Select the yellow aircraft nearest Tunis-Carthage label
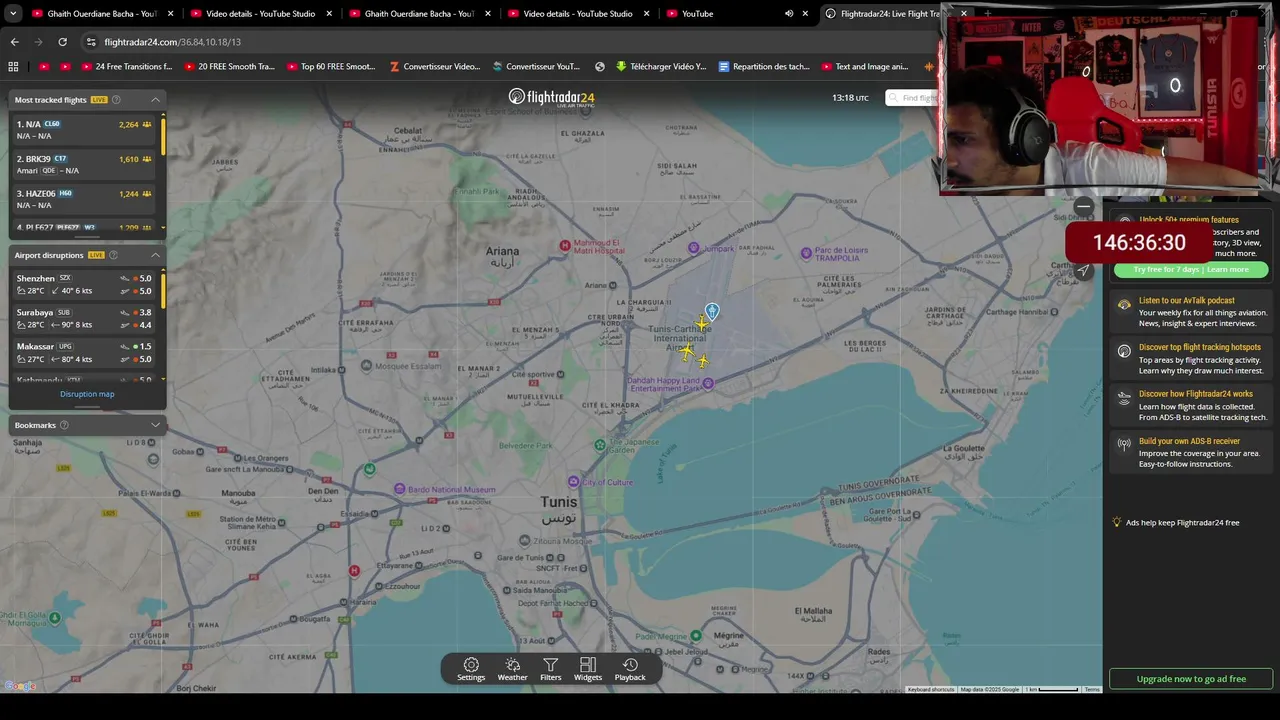1280x720 pixels. 703,323
